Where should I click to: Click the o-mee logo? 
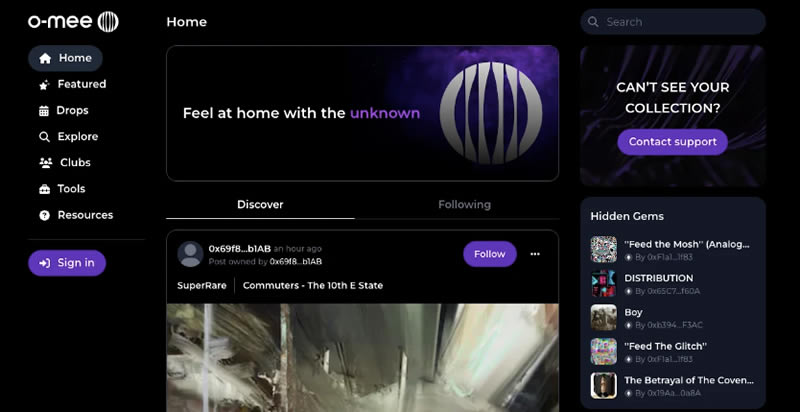coord(73,21)
